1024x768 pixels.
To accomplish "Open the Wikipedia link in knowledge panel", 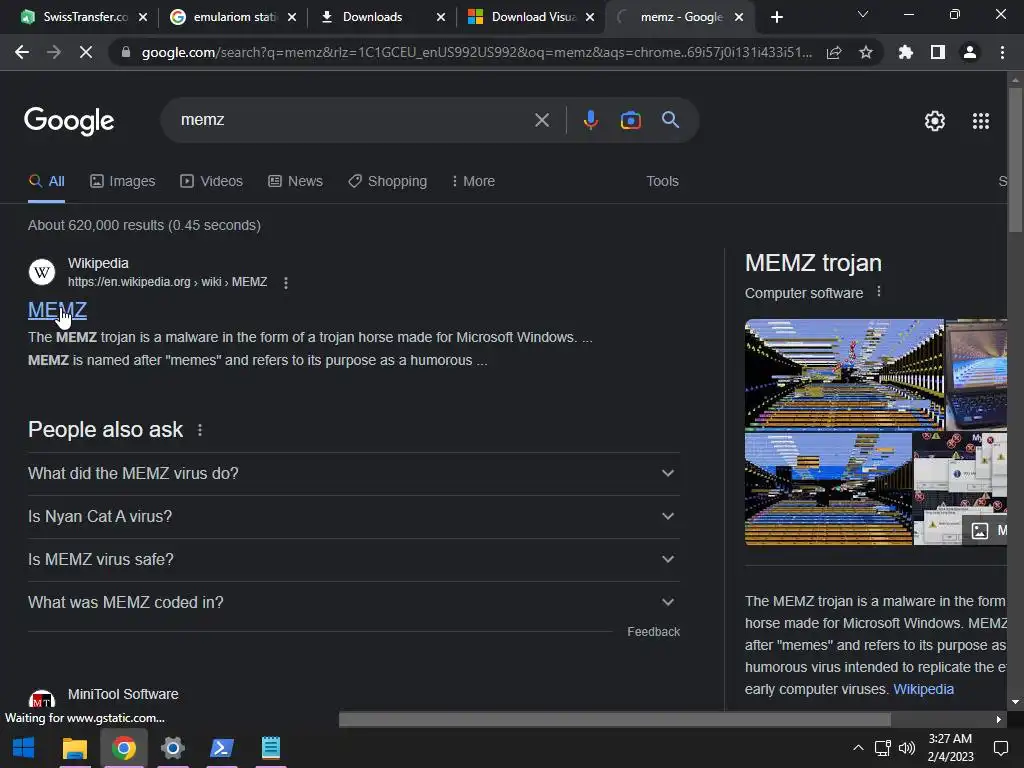I will (923, 690).
